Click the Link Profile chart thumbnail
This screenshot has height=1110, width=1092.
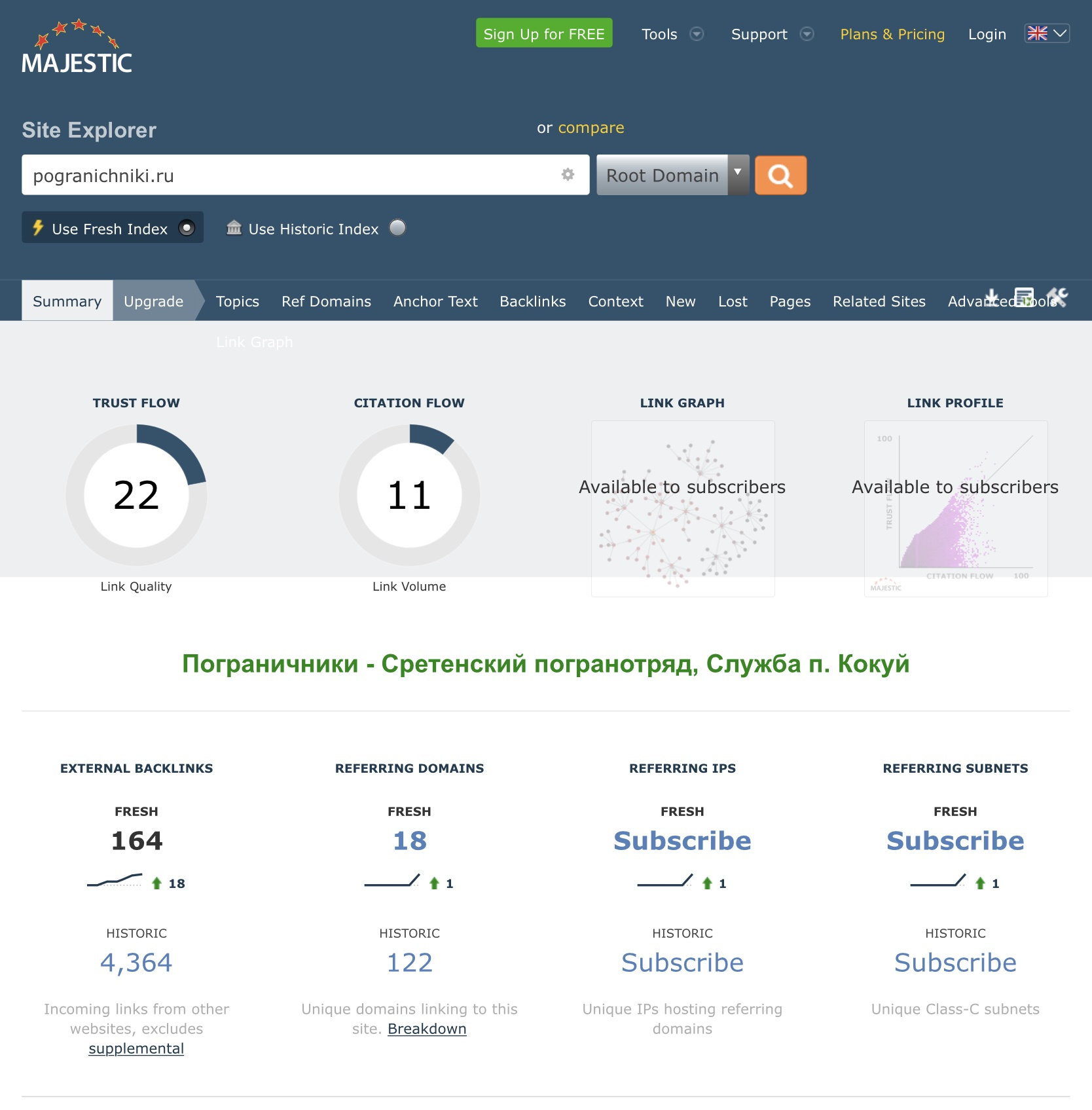click(x=955, y=508)
